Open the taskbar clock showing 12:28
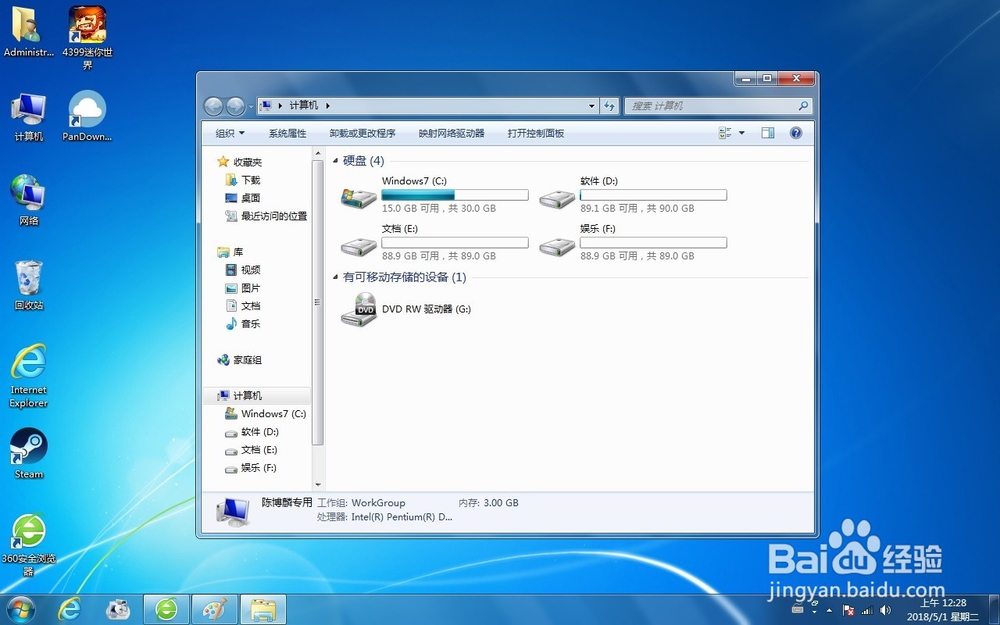 (943, 610)
